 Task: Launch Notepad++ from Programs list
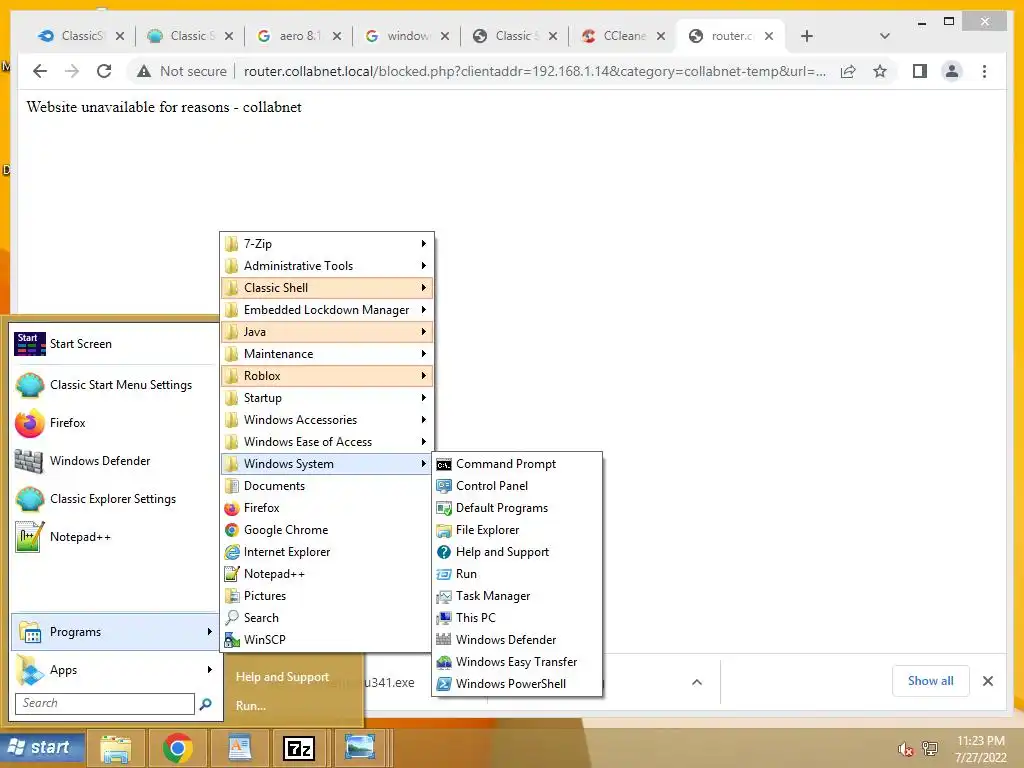click(x=327, y=574)
